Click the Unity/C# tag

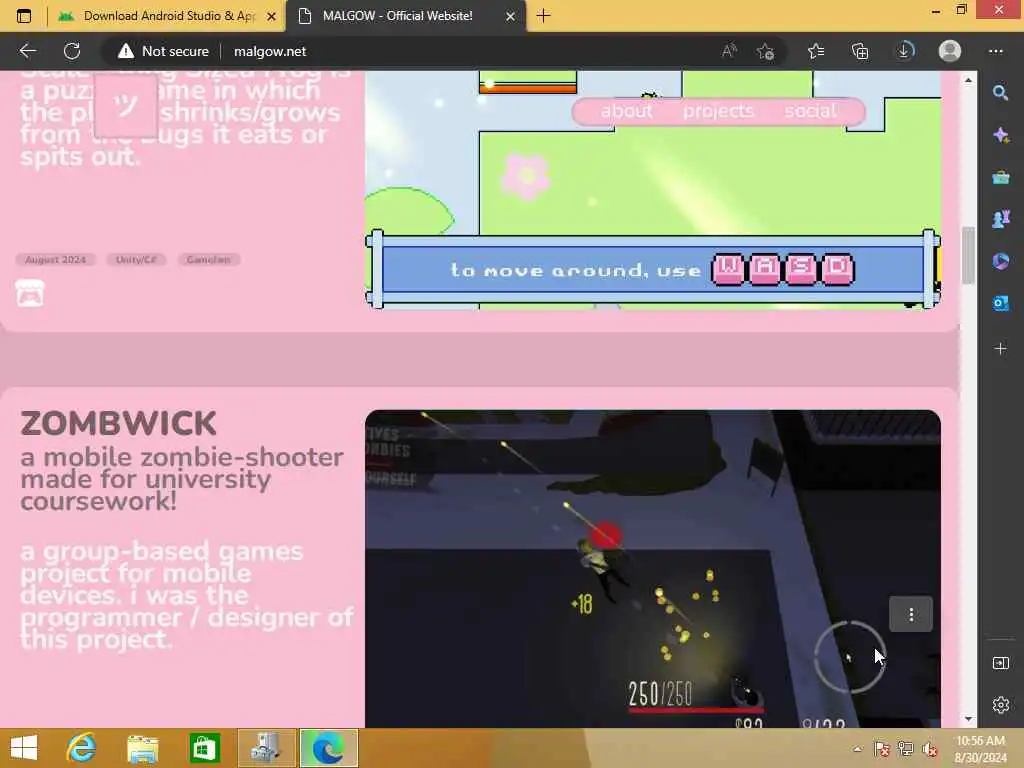pyautogui.click(x=136, y=259)
